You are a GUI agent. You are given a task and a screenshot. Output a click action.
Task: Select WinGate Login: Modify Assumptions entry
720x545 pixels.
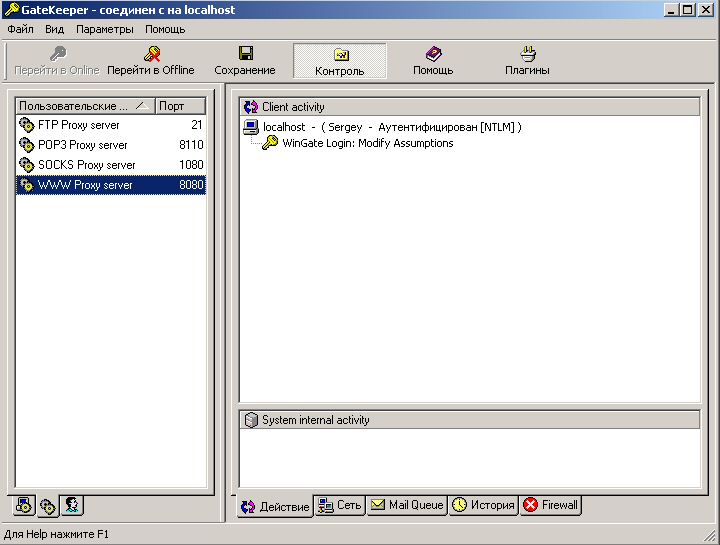coord(368,143)
